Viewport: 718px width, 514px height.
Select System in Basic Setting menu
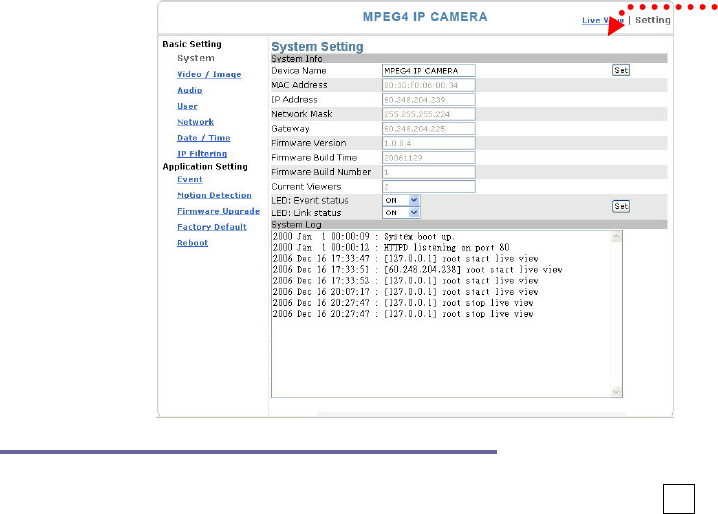click(x=196, y=58)
